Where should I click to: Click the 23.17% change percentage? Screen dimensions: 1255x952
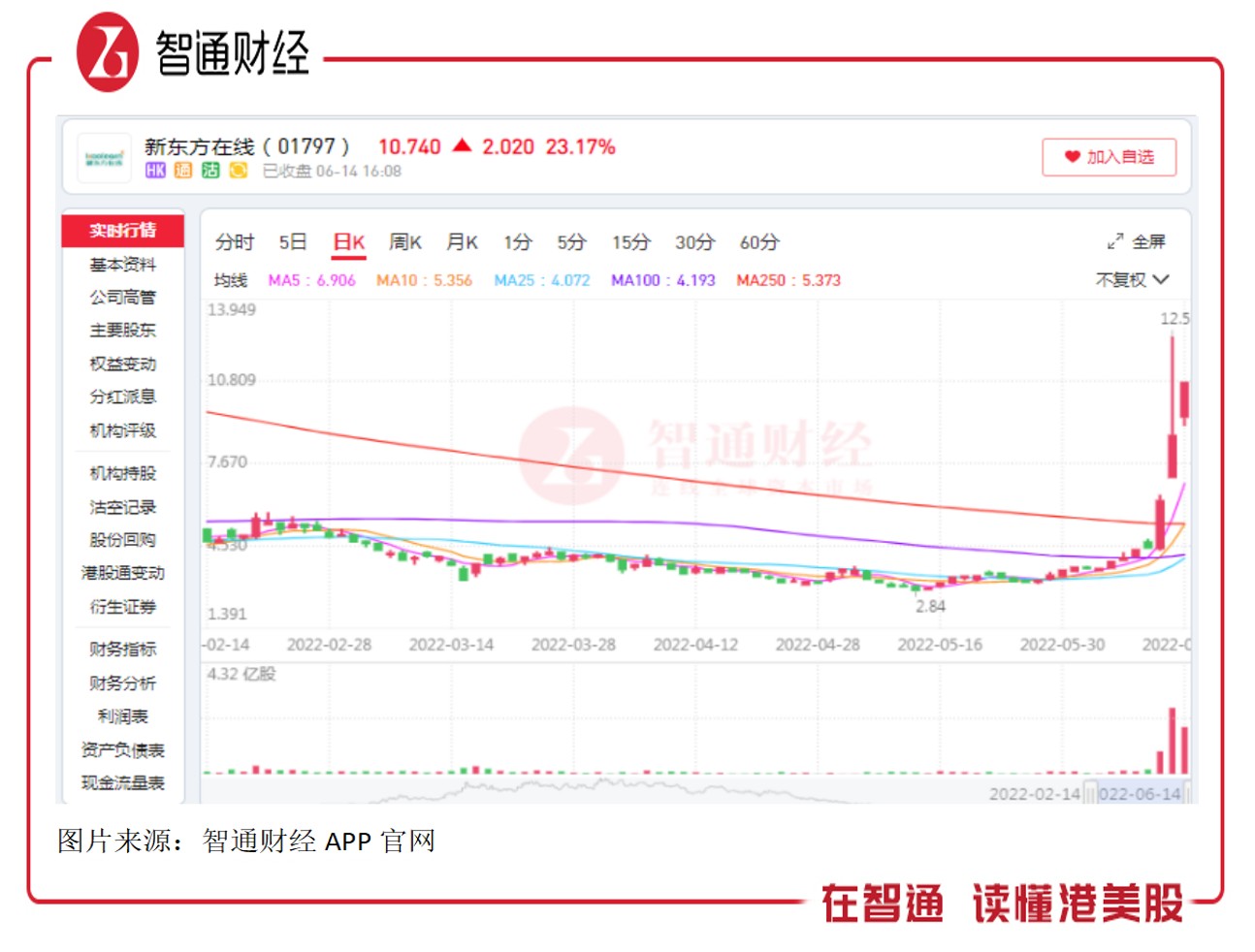pyautogui.click(x=580, y=147)
